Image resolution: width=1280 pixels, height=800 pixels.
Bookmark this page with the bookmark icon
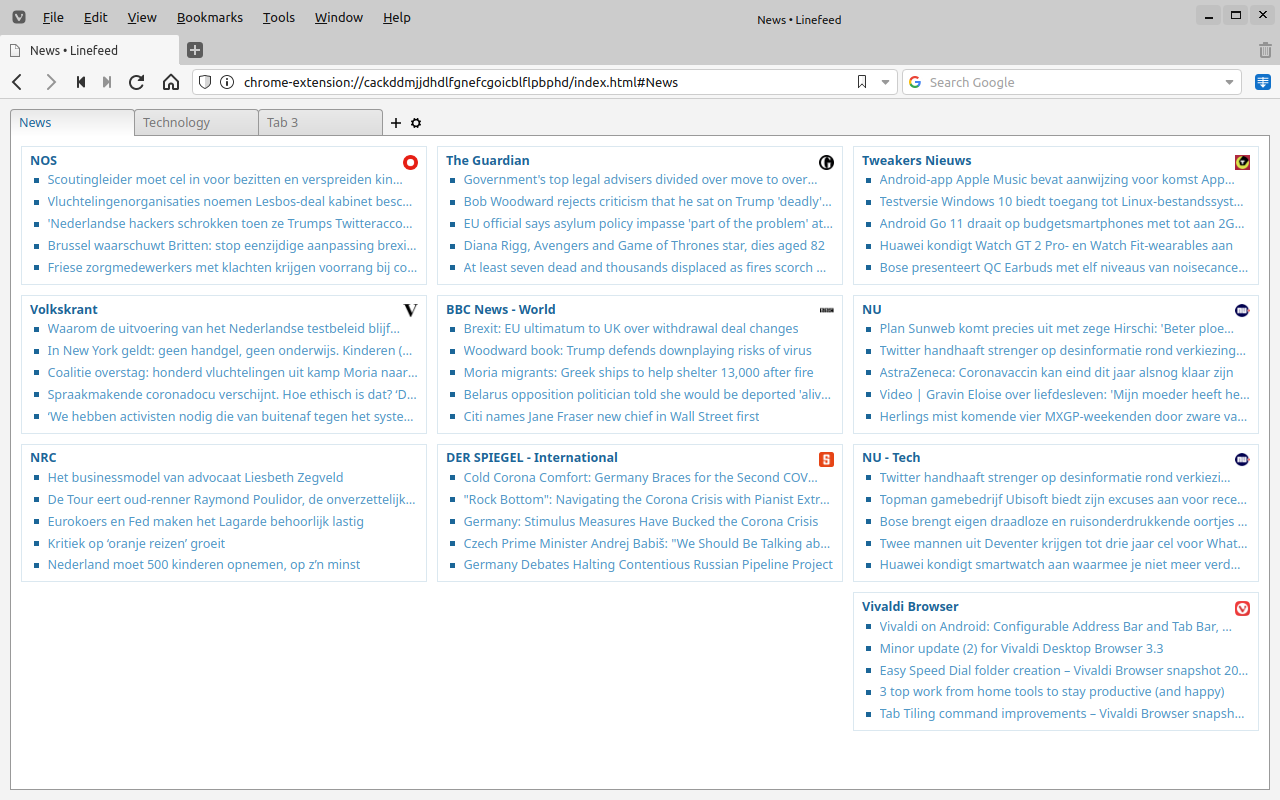coord(862,82)
